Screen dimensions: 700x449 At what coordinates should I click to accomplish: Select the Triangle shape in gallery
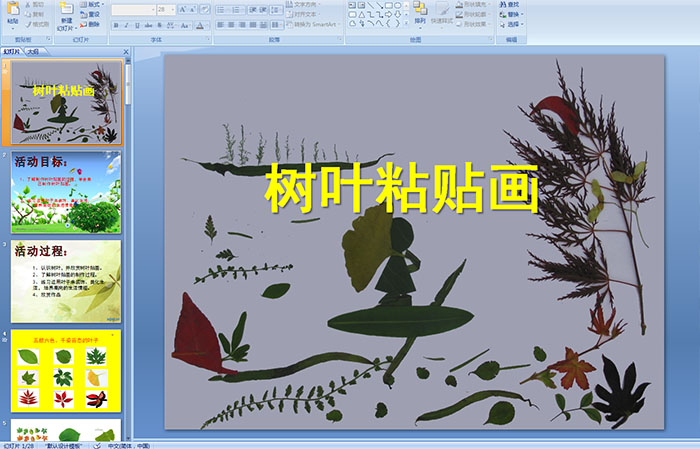pyautogui.click(x=362, y=15)
